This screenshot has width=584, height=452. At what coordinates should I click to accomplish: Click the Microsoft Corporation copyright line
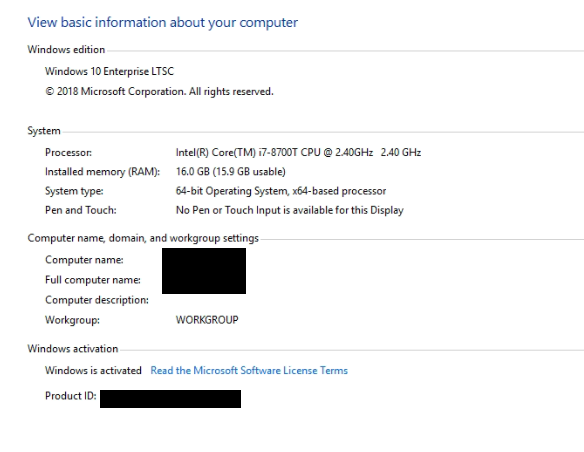(159, 92)
